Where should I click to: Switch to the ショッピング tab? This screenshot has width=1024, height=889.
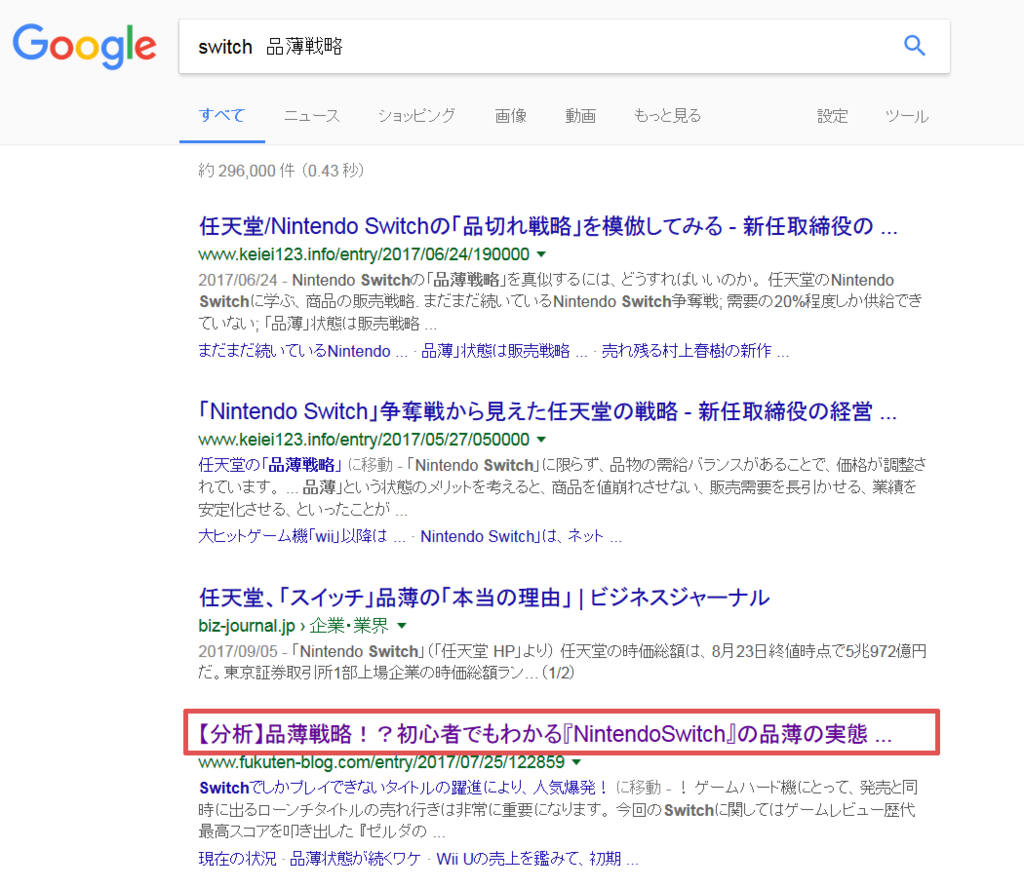416,116
